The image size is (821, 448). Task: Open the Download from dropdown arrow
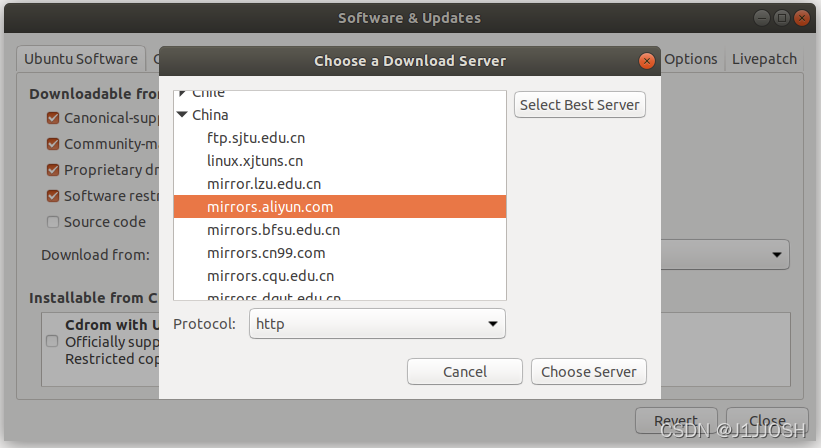(776, 255)
